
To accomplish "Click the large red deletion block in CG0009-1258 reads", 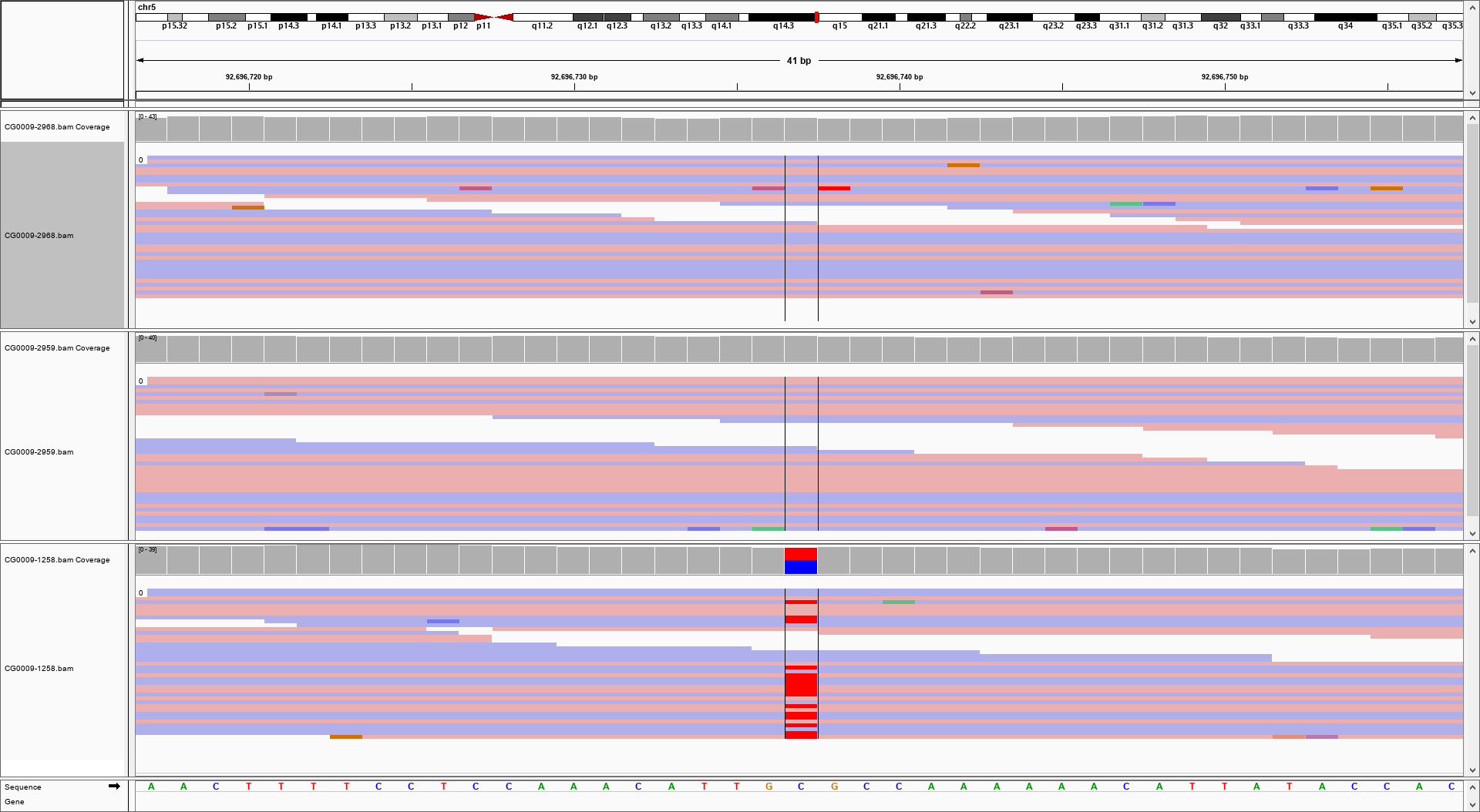I will click(x=800, y=683).
